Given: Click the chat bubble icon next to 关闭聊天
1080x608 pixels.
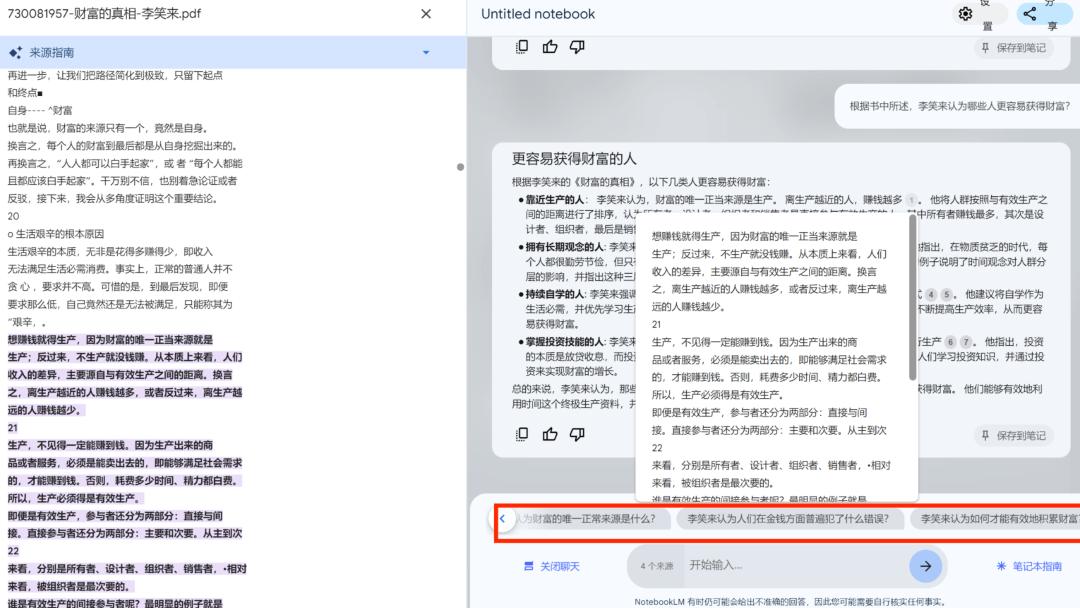Looking at the screenshot, I should point(530,565).
